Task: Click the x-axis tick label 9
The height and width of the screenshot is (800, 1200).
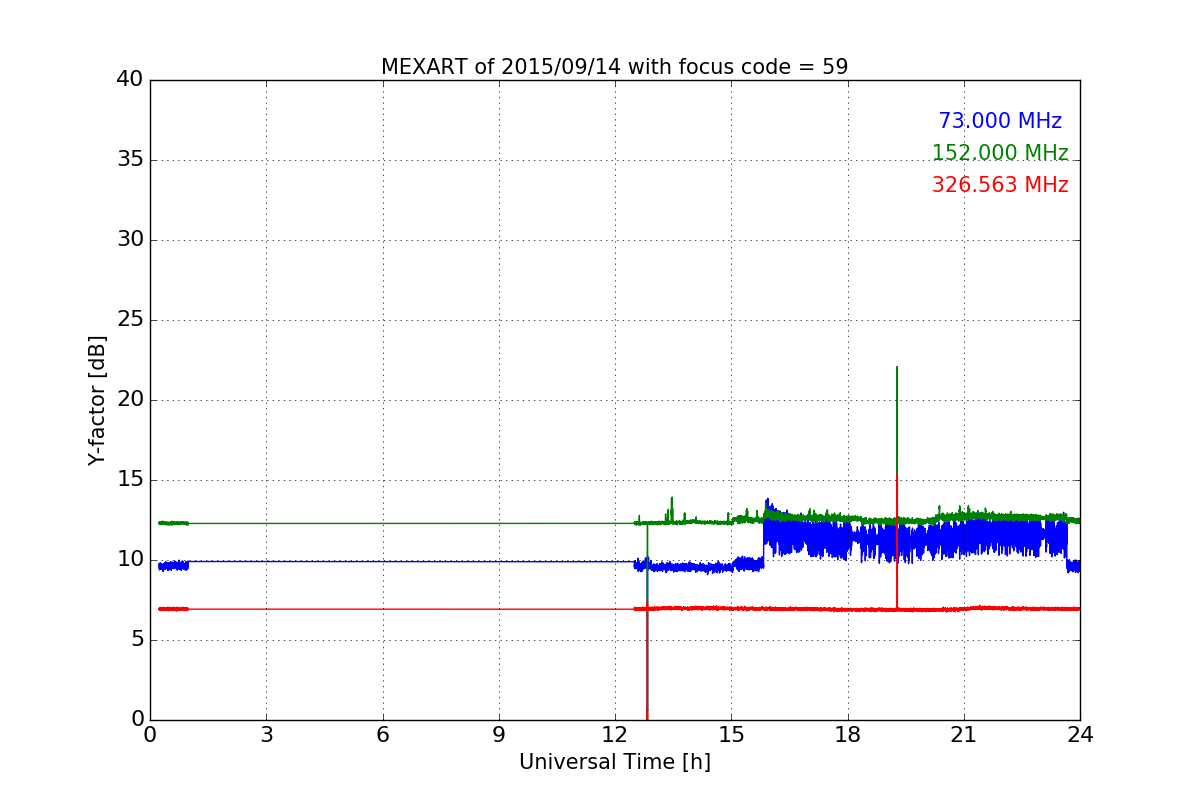Action: pyautogui.click(x=499, y=735)
